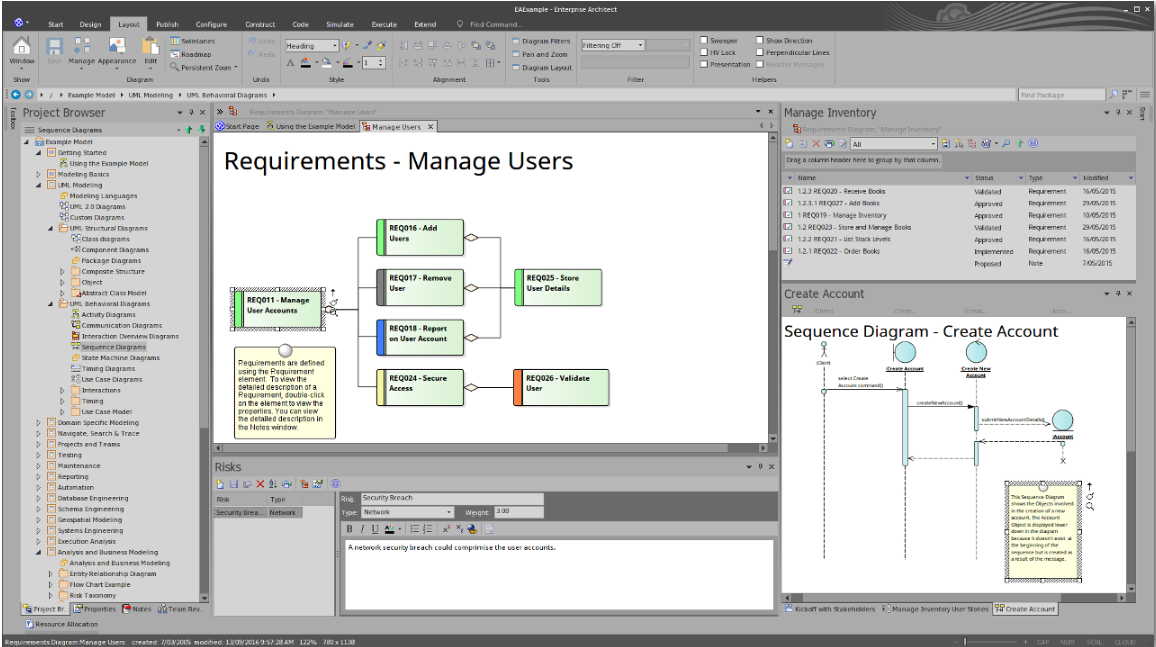Open the Manage diagram icon
Viewport: 1156px width, 647px height.
[81, 51]
